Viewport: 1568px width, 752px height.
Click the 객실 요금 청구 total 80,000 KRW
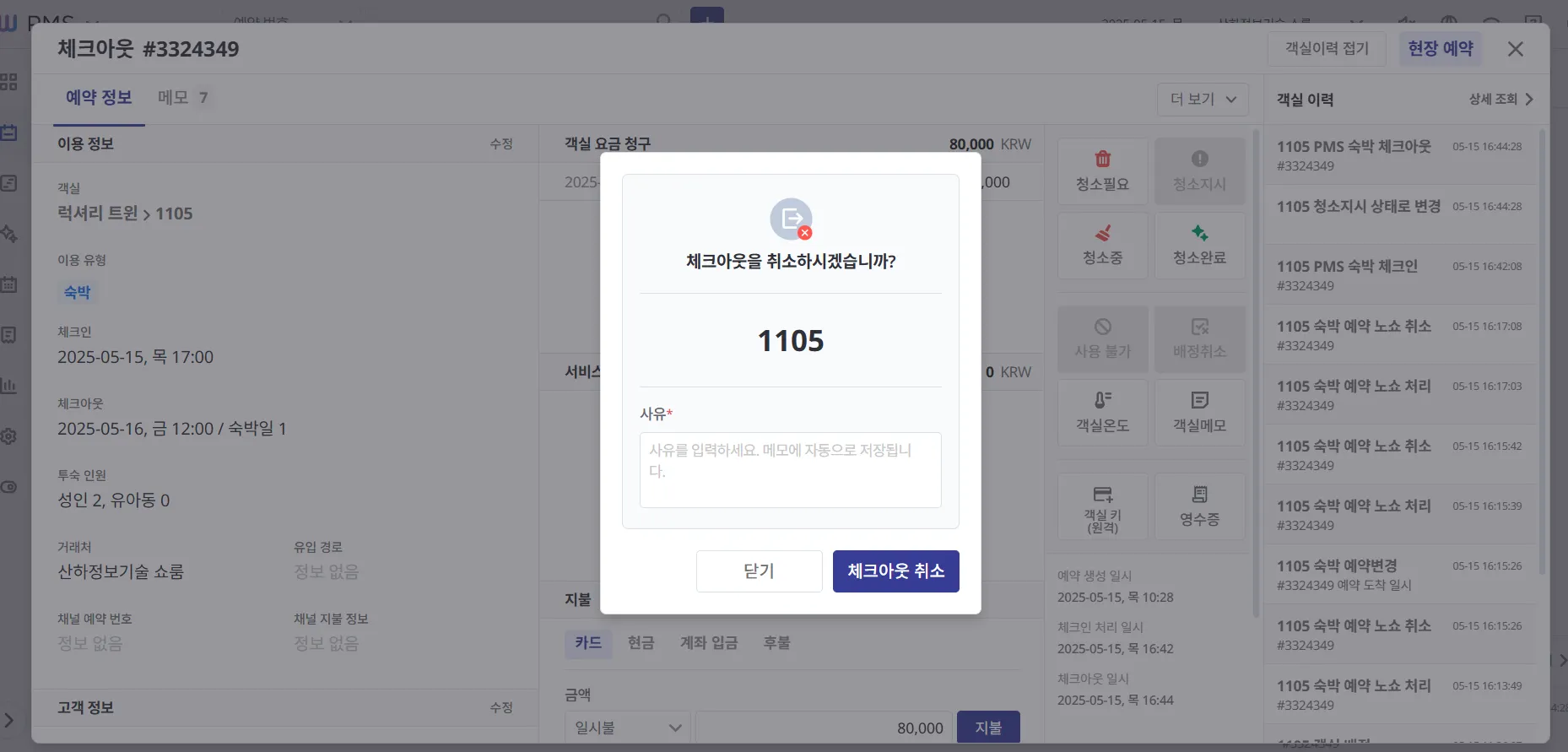(x=990, y=144)
